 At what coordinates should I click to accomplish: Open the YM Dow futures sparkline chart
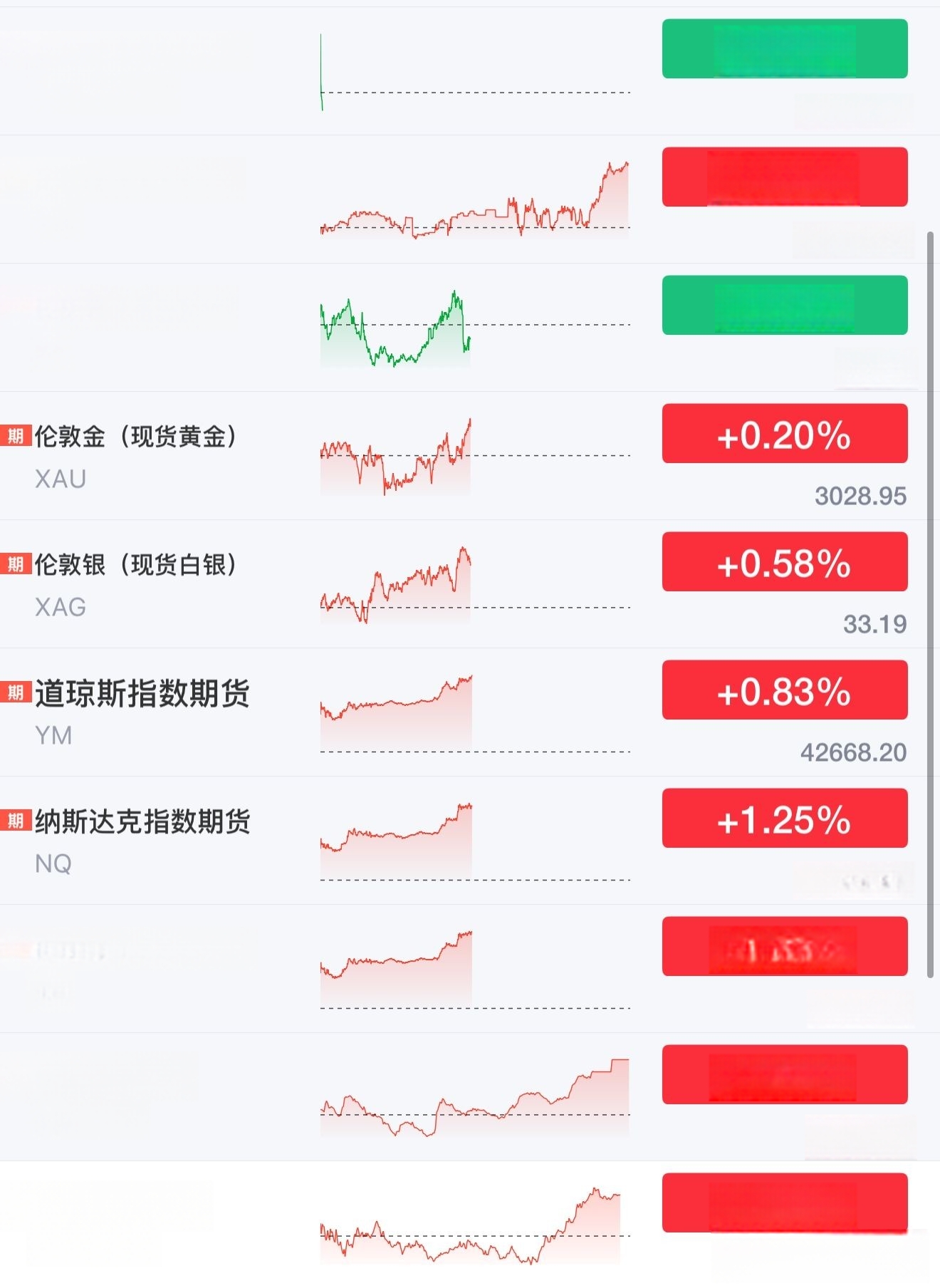475,712
